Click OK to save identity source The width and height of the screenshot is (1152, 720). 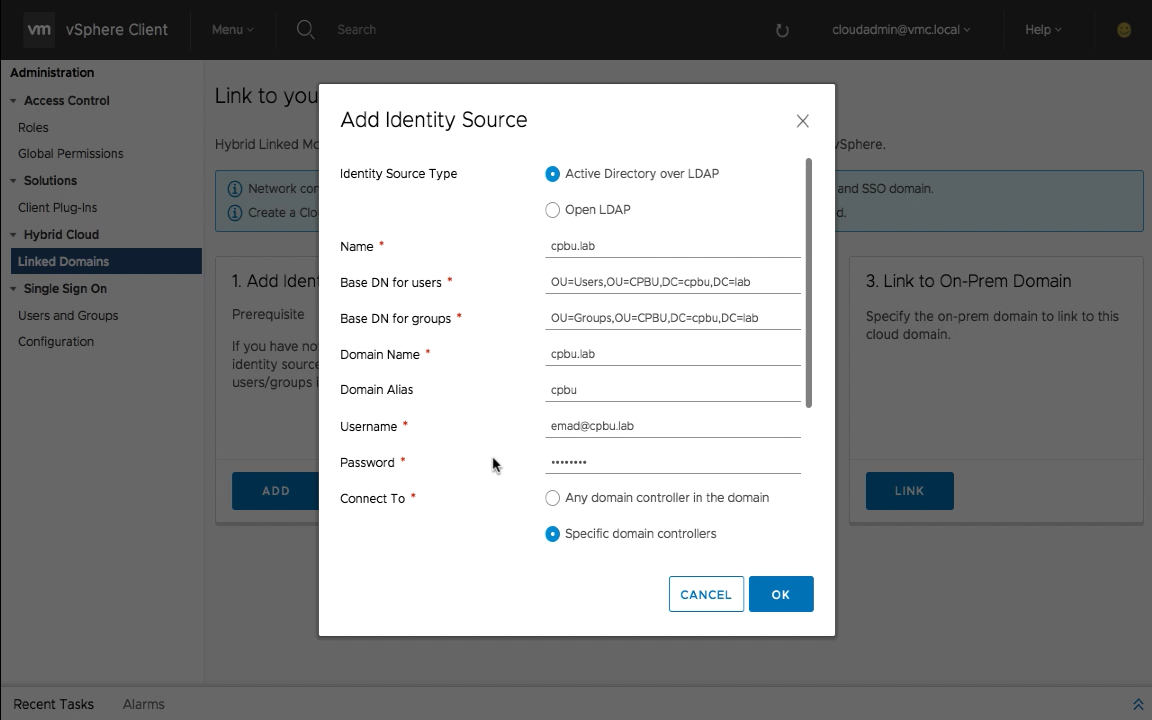pos(780,594)
